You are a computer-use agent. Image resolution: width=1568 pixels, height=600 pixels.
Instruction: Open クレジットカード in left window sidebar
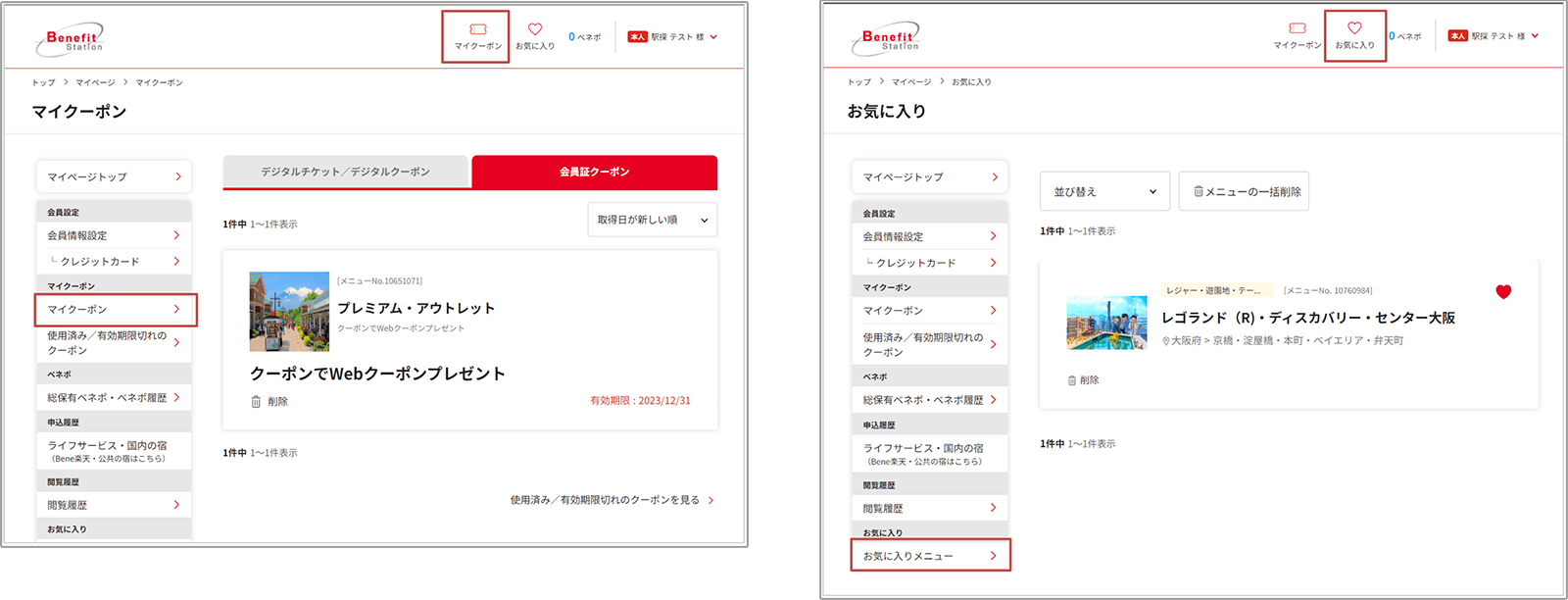click(x=114, y=262)
